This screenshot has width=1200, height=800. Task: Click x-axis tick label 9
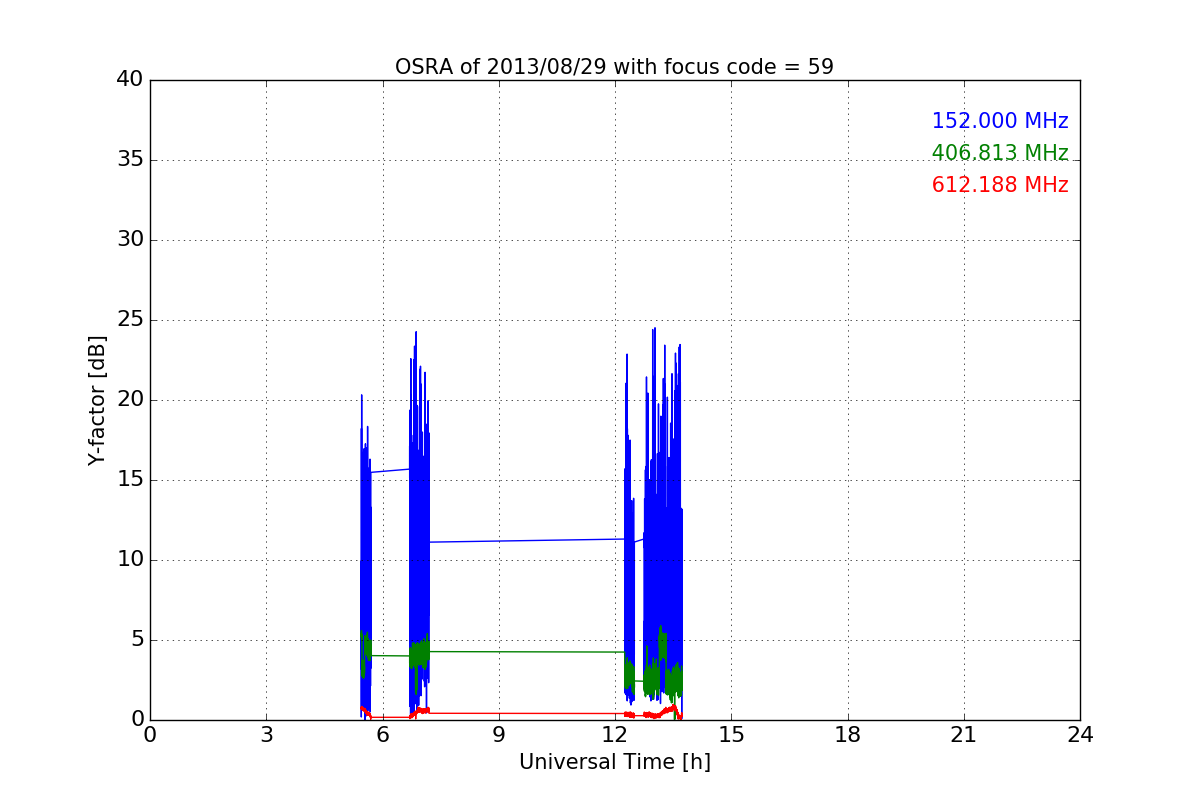click(x=499, y=735)
